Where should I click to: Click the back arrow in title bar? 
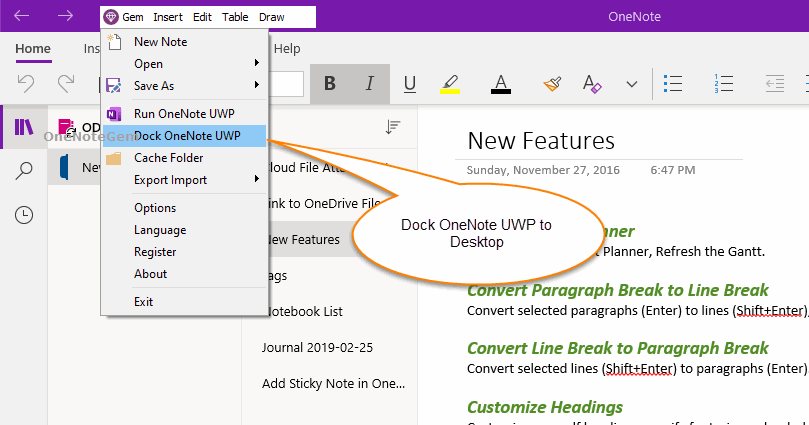pyautogui.click(x=22, y=16)
